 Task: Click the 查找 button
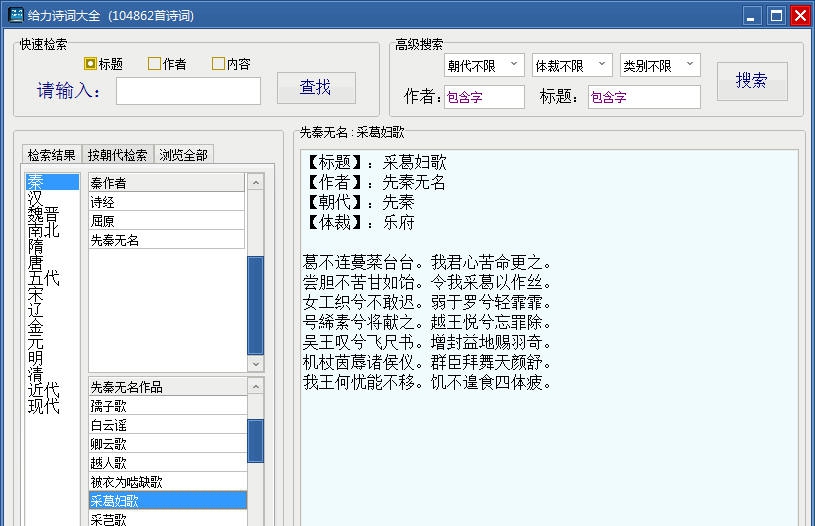(316, 88)
